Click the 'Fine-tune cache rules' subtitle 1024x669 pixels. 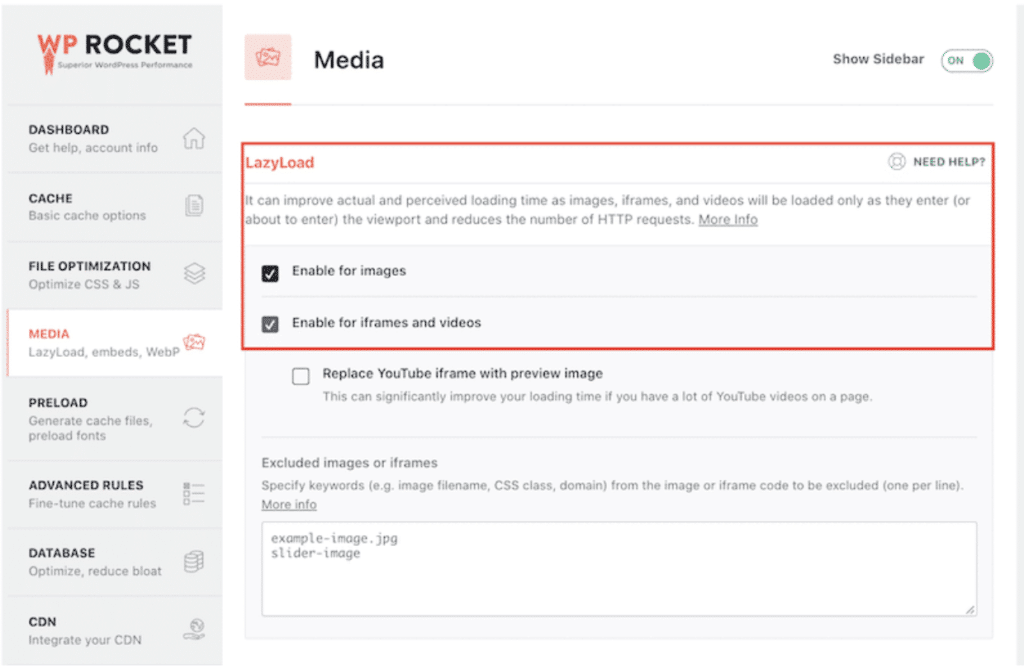(92, 503)
